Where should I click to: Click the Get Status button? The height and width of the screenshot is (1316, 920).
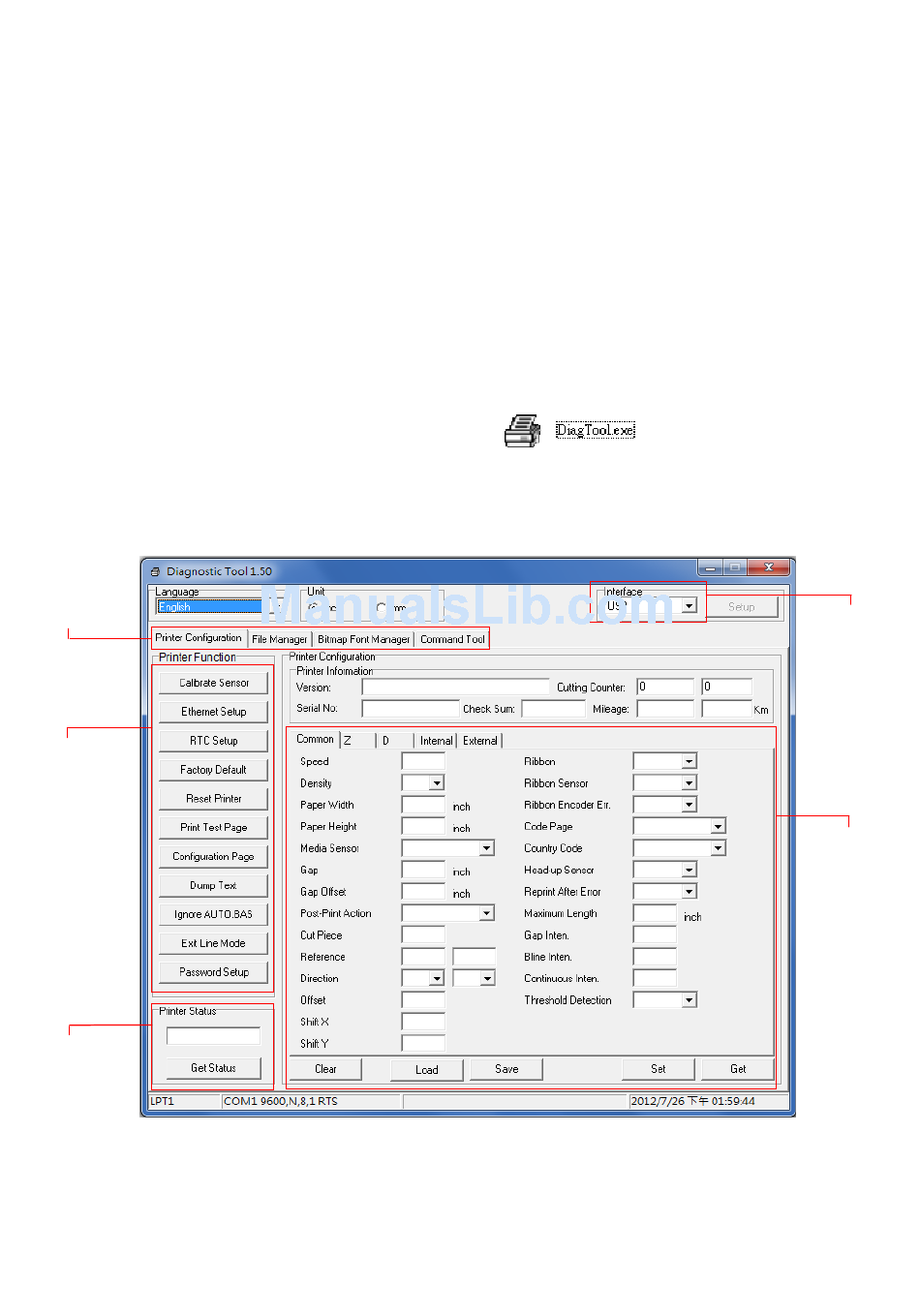coord(213,1068)
